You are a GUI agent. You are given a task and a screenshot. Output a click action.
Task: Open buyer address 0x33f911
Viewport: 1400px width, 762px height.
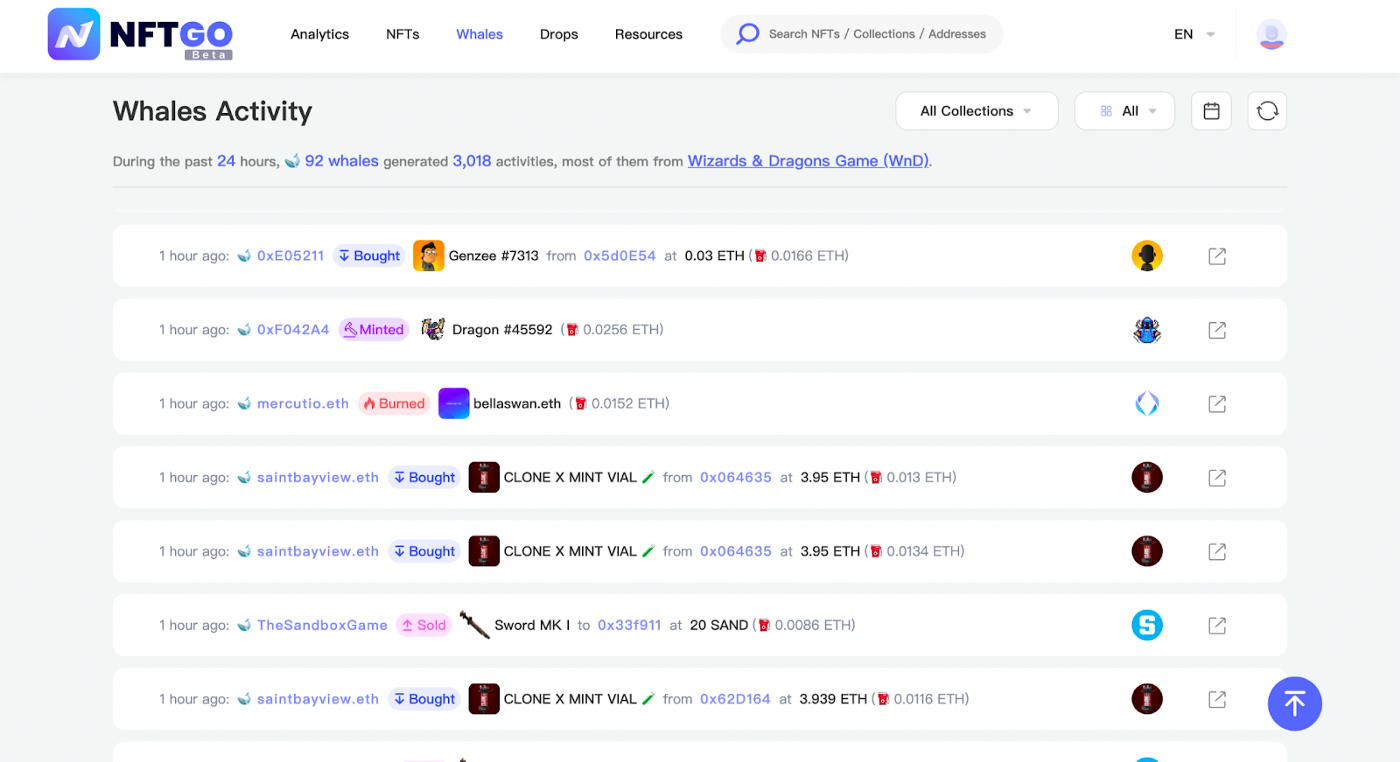[629, 625]
